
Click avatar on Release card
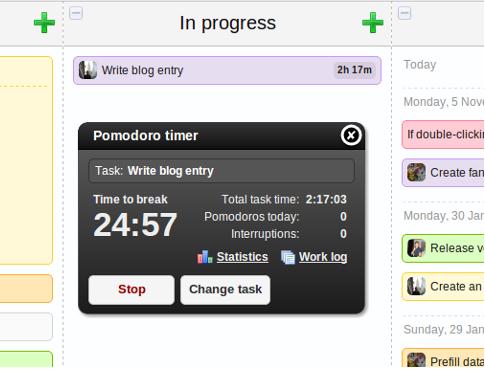[416, 248]
